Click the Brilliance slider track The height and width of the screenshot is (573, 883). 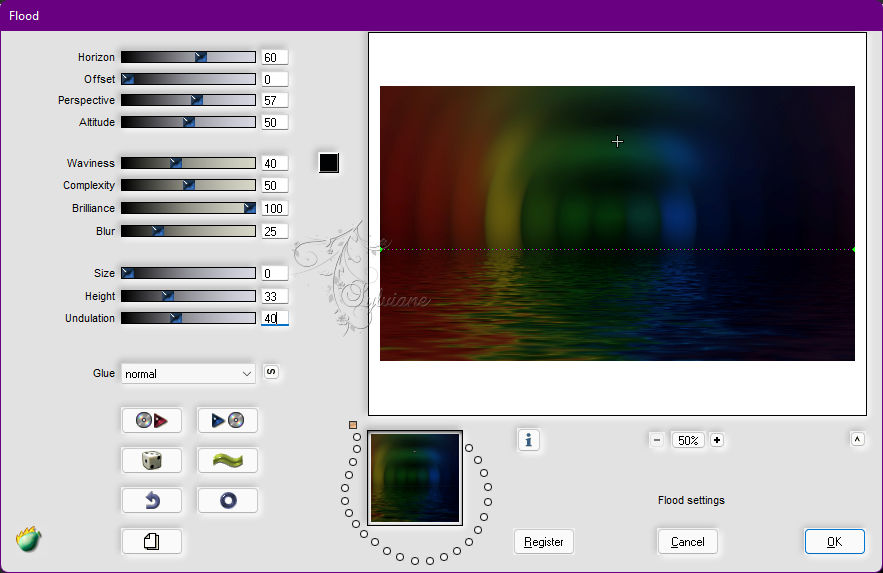click(188, 208)
